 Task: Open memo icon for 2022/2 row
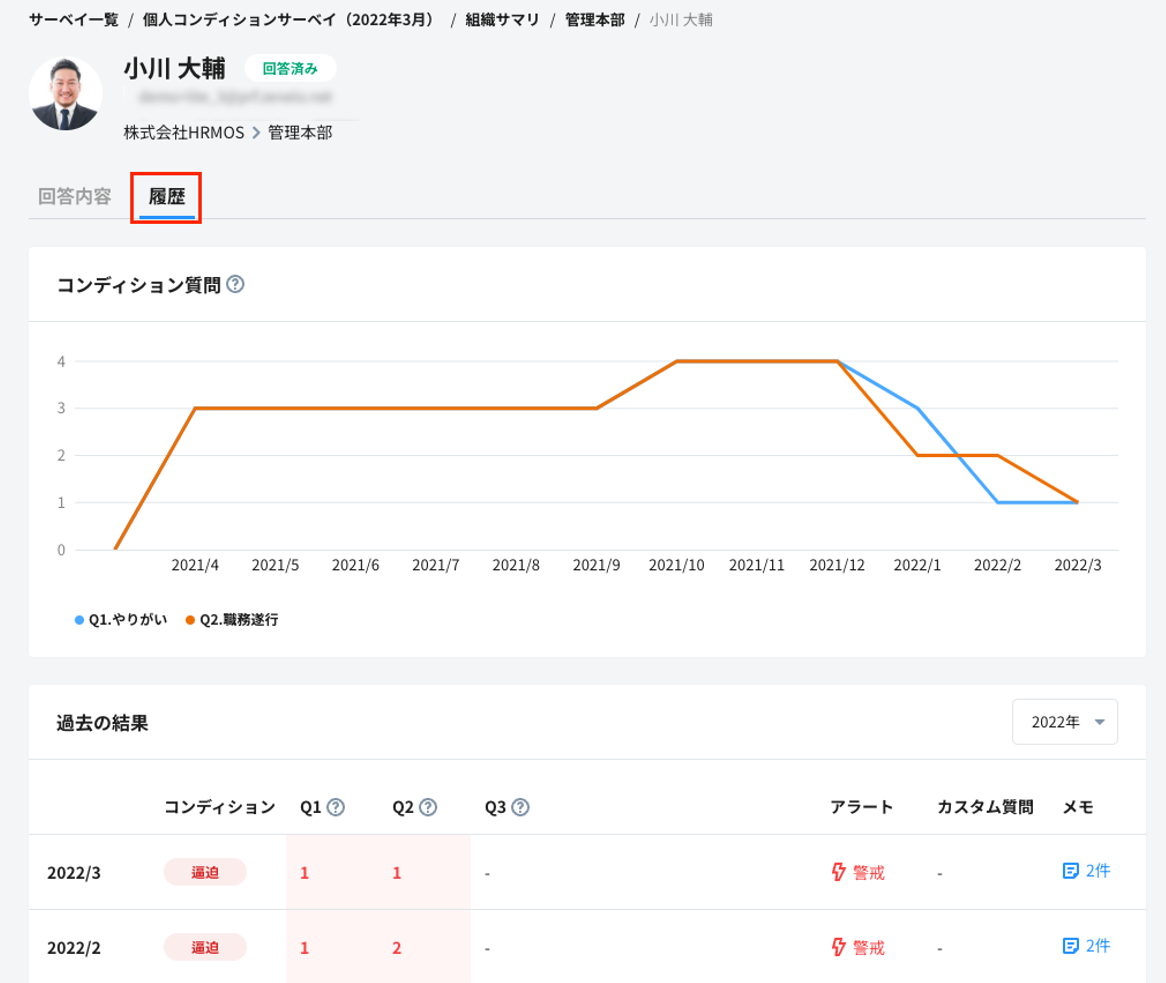pos(1070,946)
